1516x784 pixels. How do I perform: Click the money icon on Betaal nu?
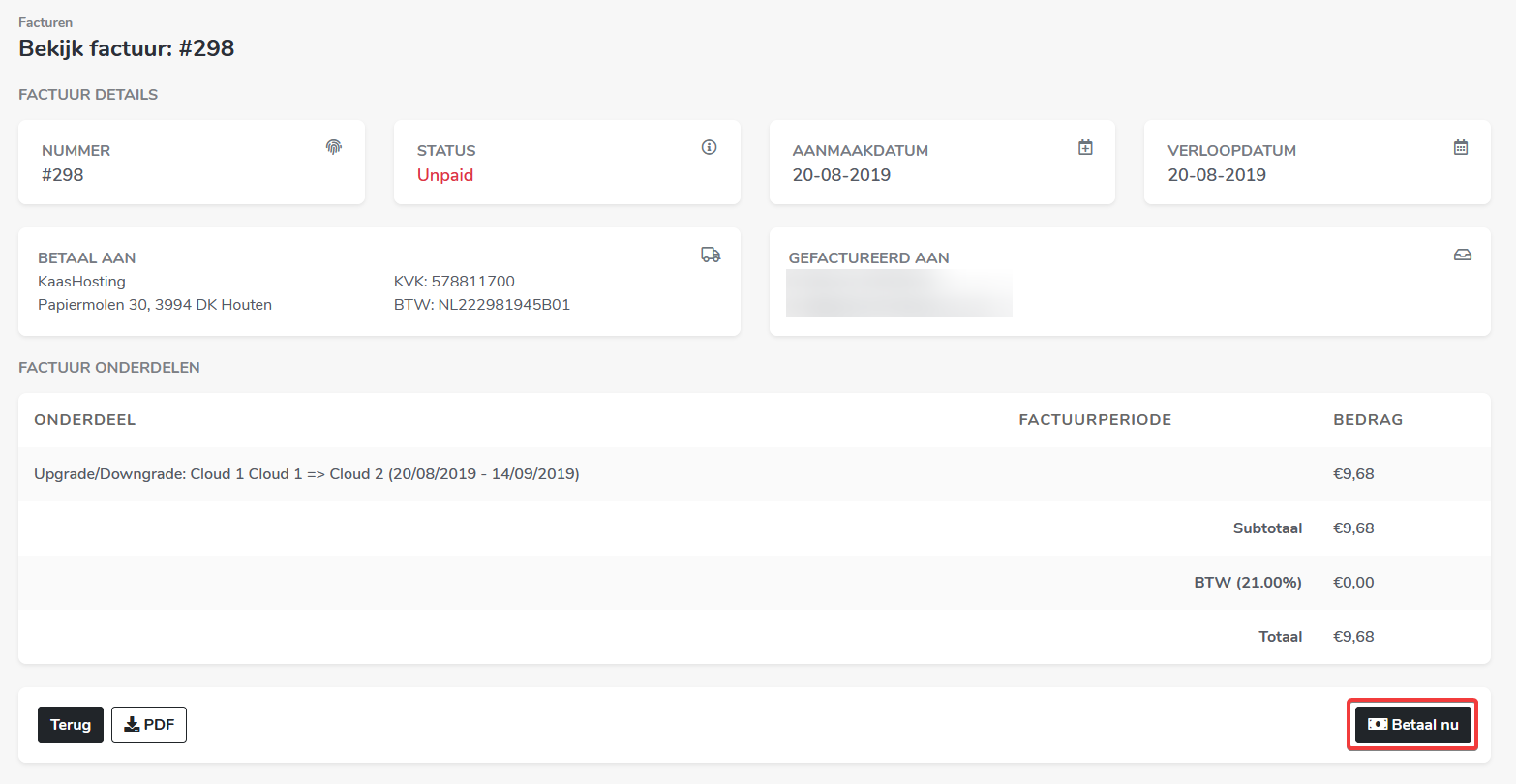click(1378, 724)
